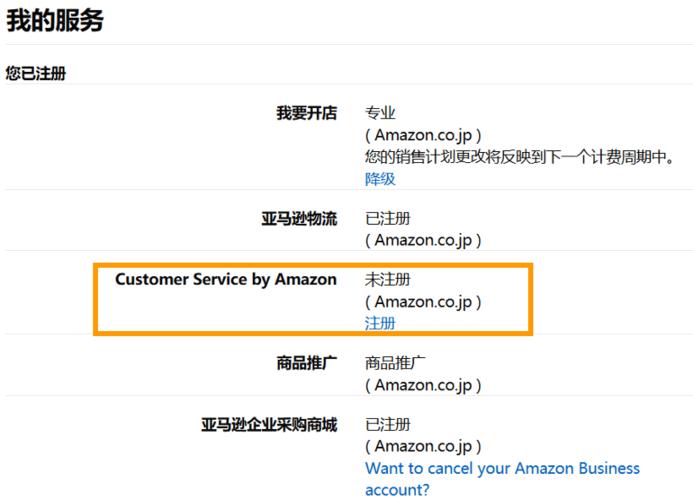Click Amazon.co.jp under Customer Service row
This screenshot has height=500, width=693.
(x=423, y=302)
